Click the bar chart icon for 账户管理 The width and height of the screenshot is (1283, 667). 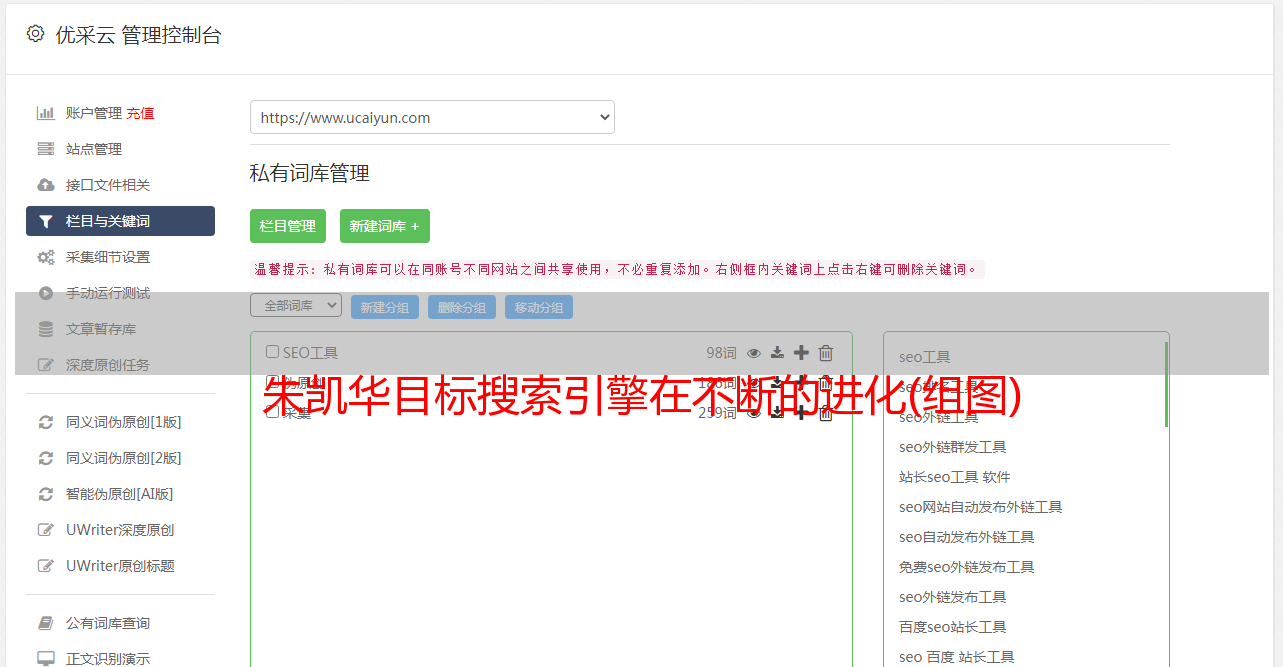(x=46, y=113)
